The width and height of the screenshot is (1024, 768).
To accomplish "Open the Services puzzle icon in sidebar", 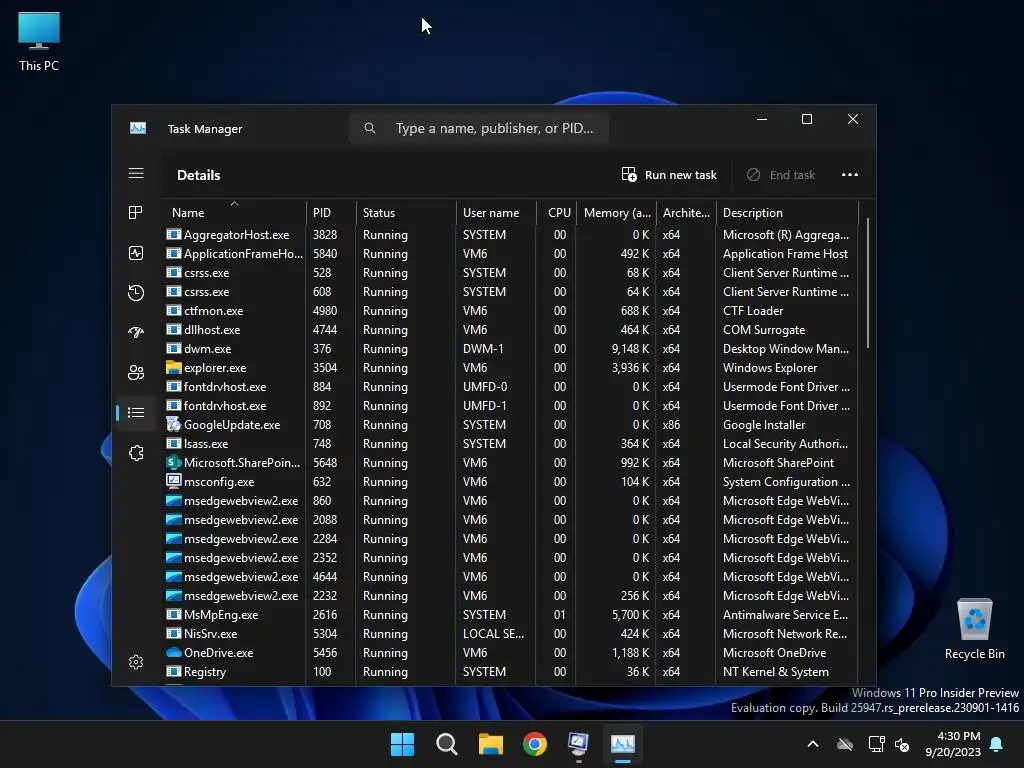I will coord(136,453).
